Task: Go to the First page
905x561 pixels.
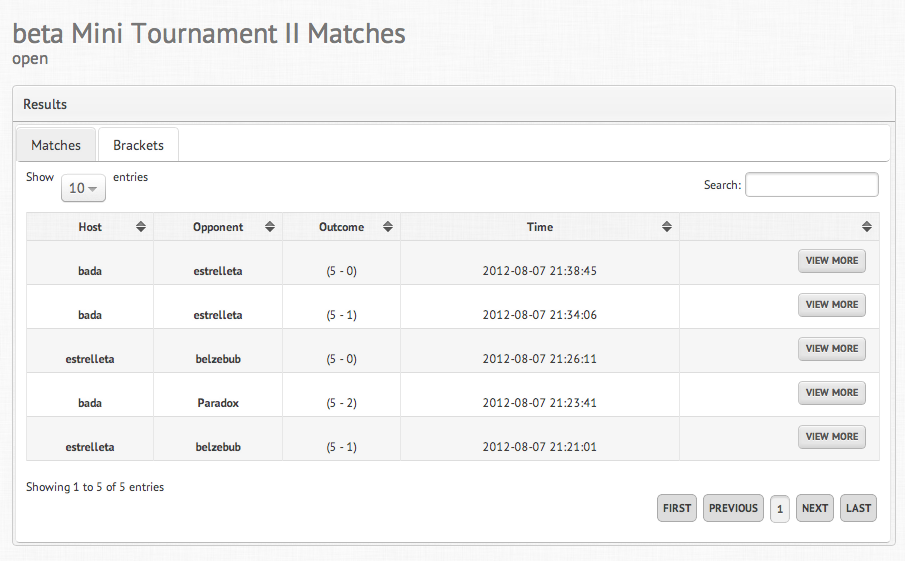Action: tap(677, 508)
